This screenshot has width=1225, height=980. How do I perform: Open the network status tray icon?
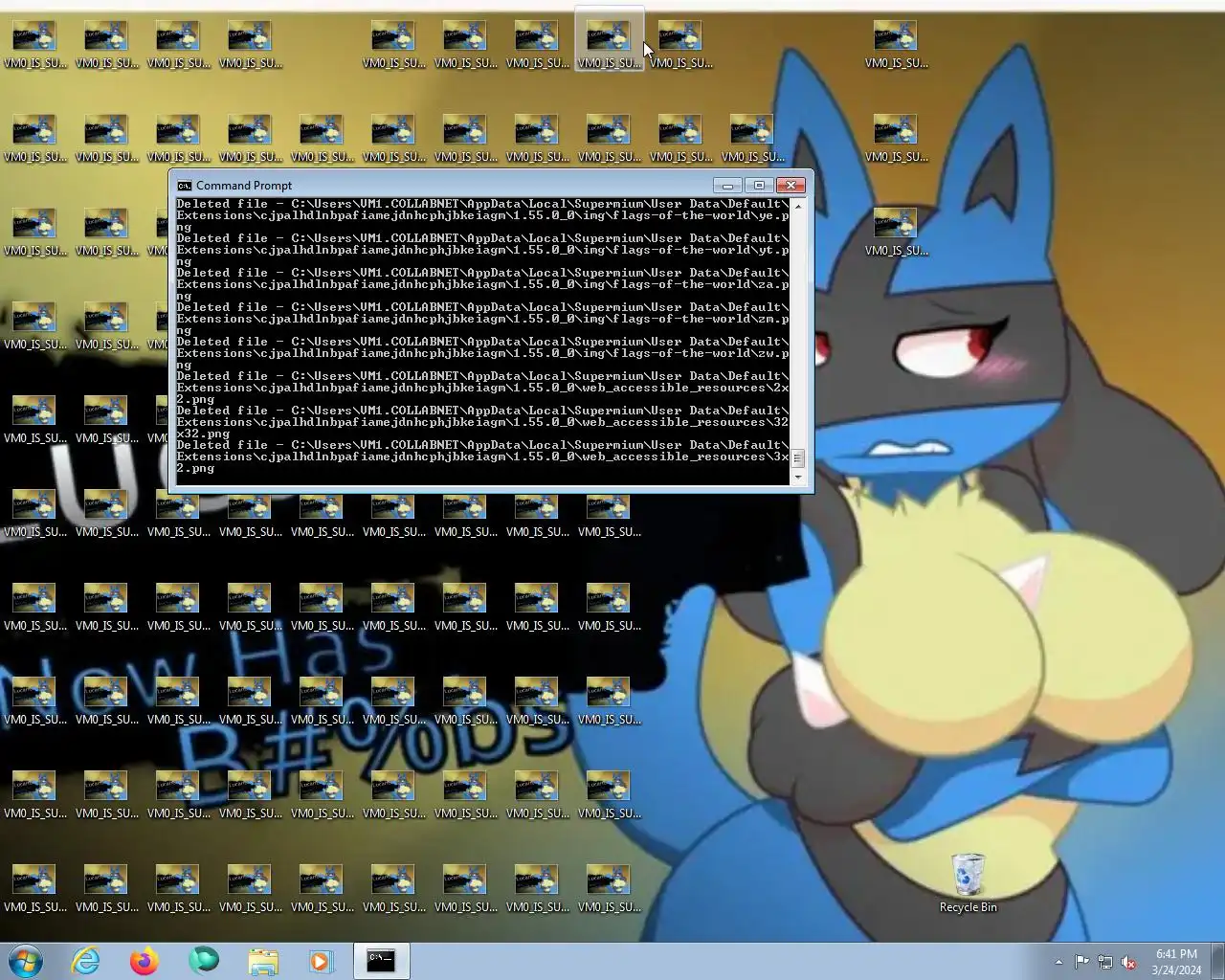[1105, 962]
